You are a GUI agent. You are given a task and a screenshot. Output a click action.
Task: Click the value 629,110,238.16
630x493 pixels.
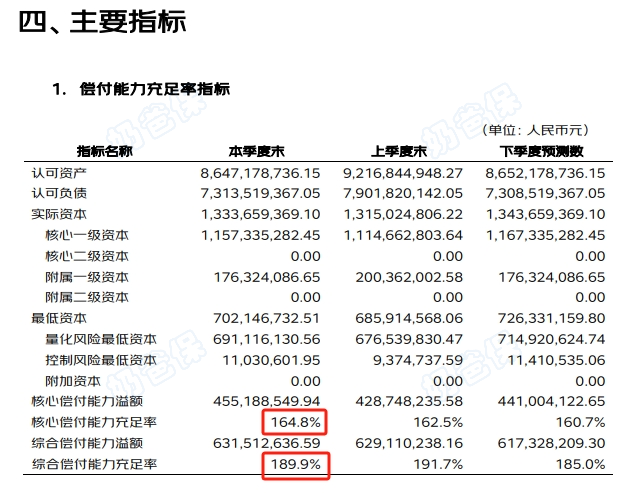409,443
